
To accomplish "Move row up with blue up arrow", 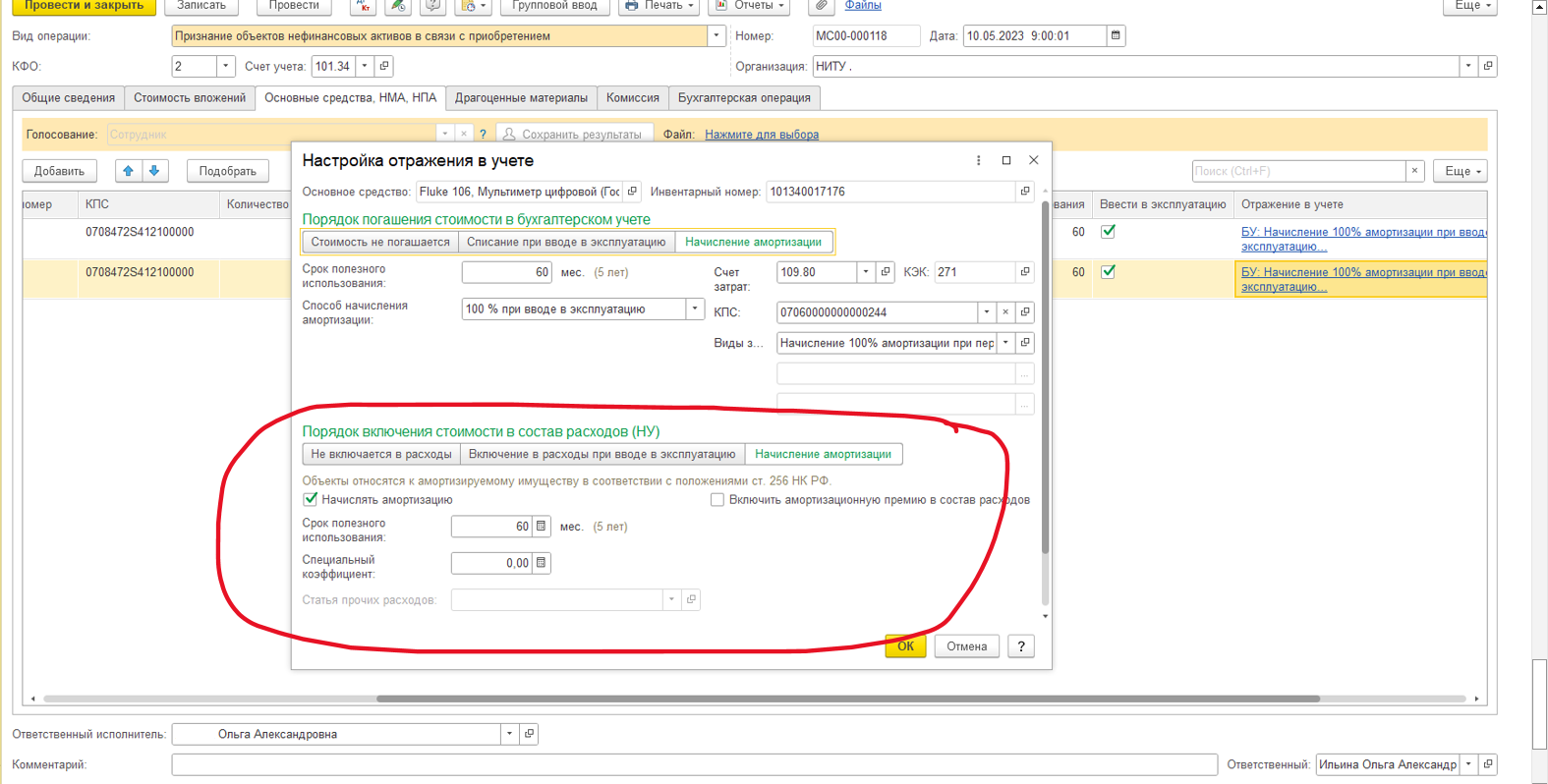I will (x=128, y=171).
